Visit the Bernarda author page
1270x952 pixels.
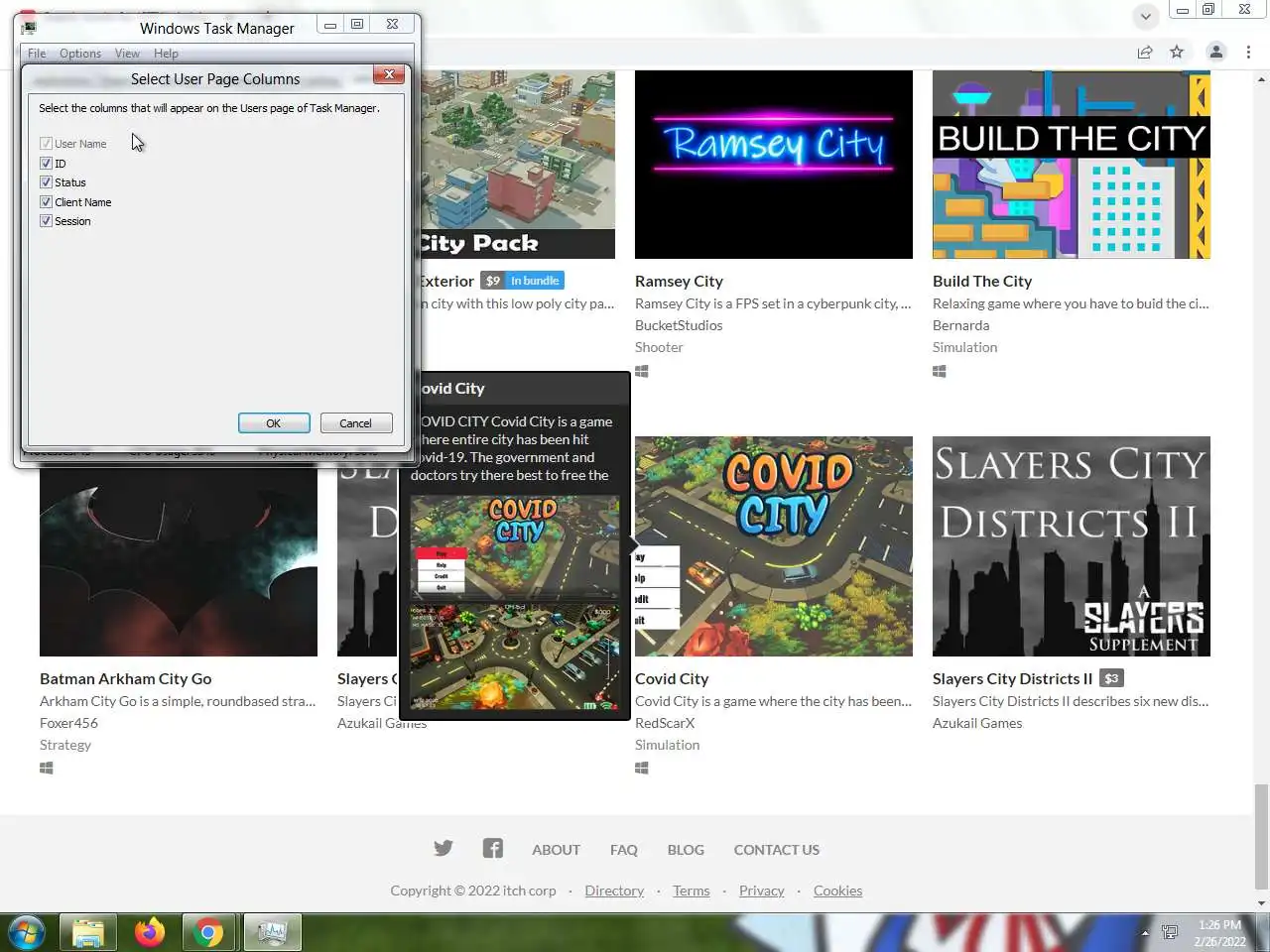[960, 325]
